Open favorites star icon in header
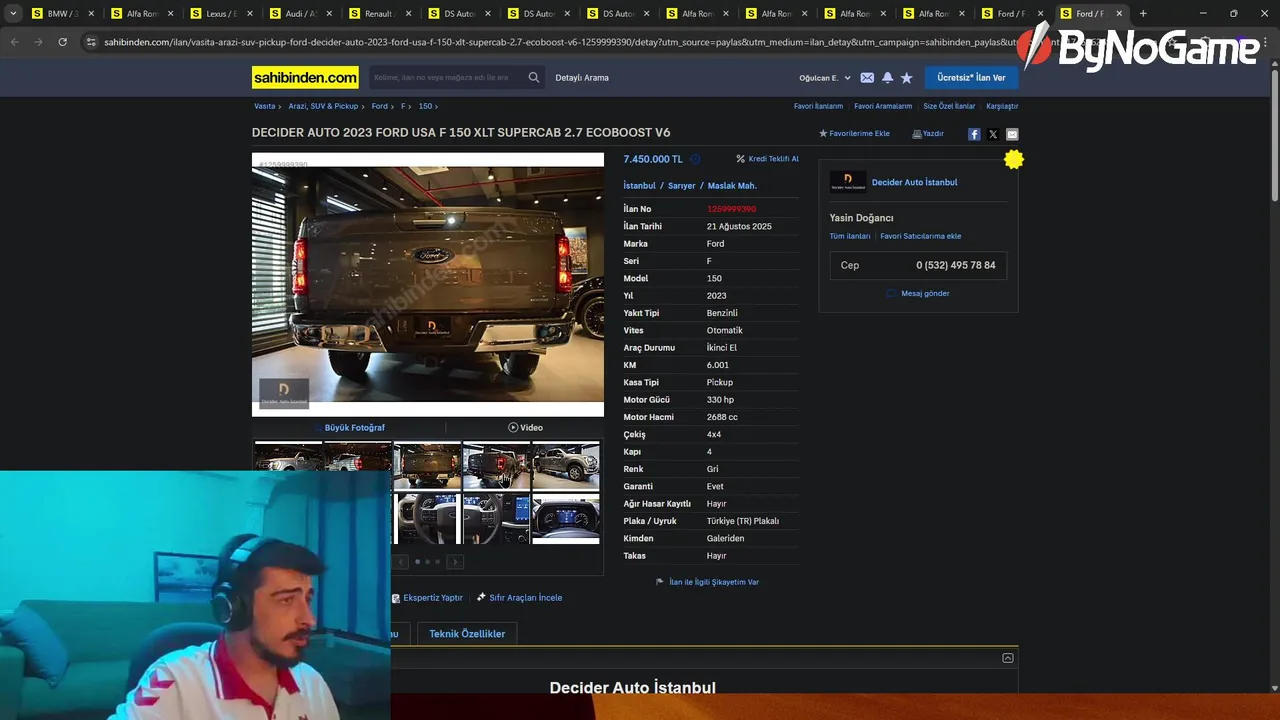The height and width of the screenshot is (720, 1280). [x=906, y=77]
